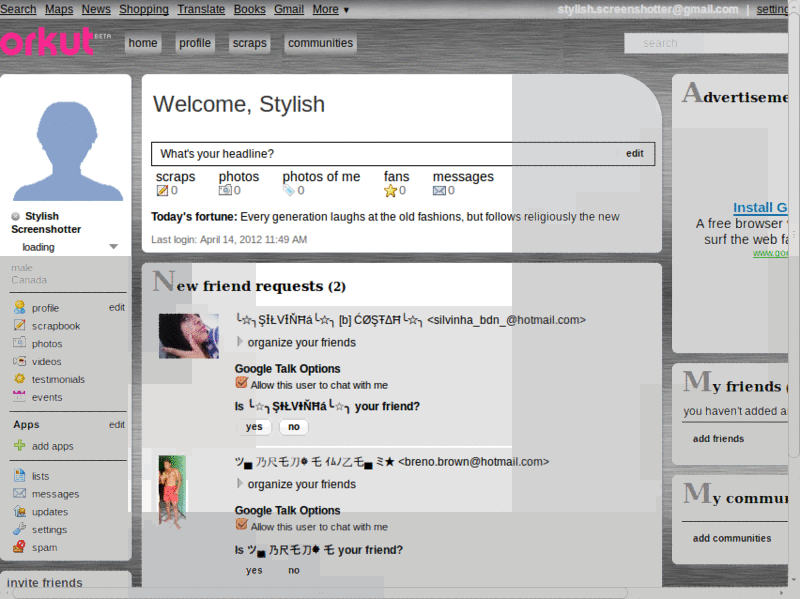Click the photos camera icon under Welcome
Screen dimensions: 800x599
(225, 190)
